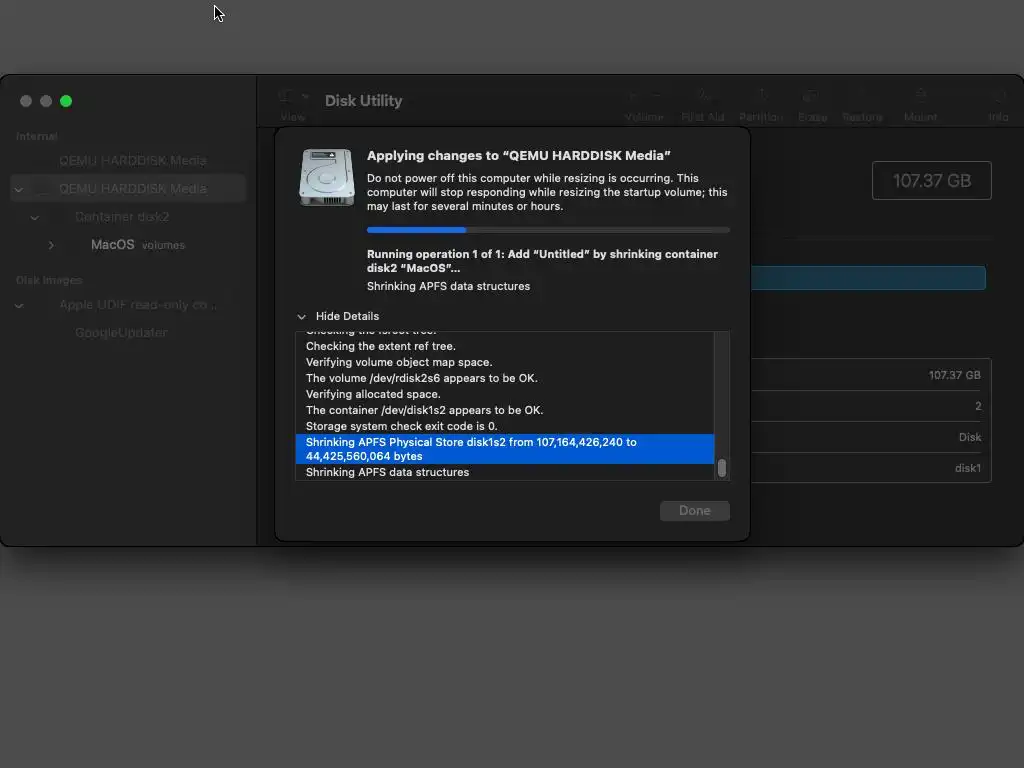Viewport: 1024px width, 768px height.
Task: Add a volume with the plus icon
Action: (633, 97)
